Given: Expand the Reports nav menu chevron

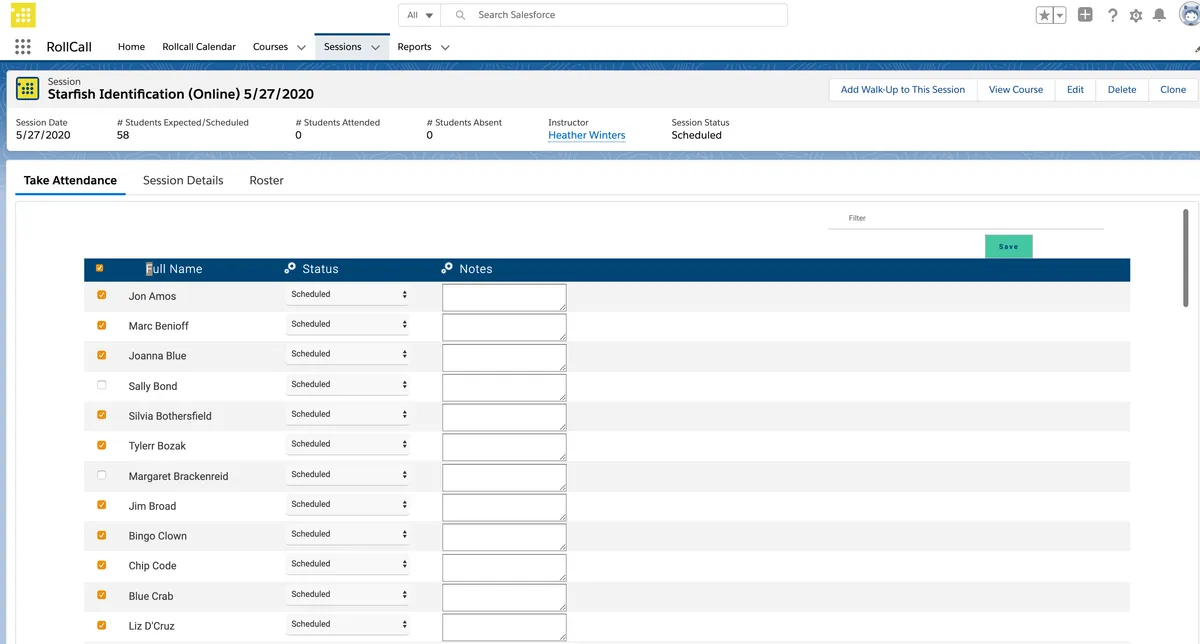Looking at the screenshot, I should [x=445, y=47].
